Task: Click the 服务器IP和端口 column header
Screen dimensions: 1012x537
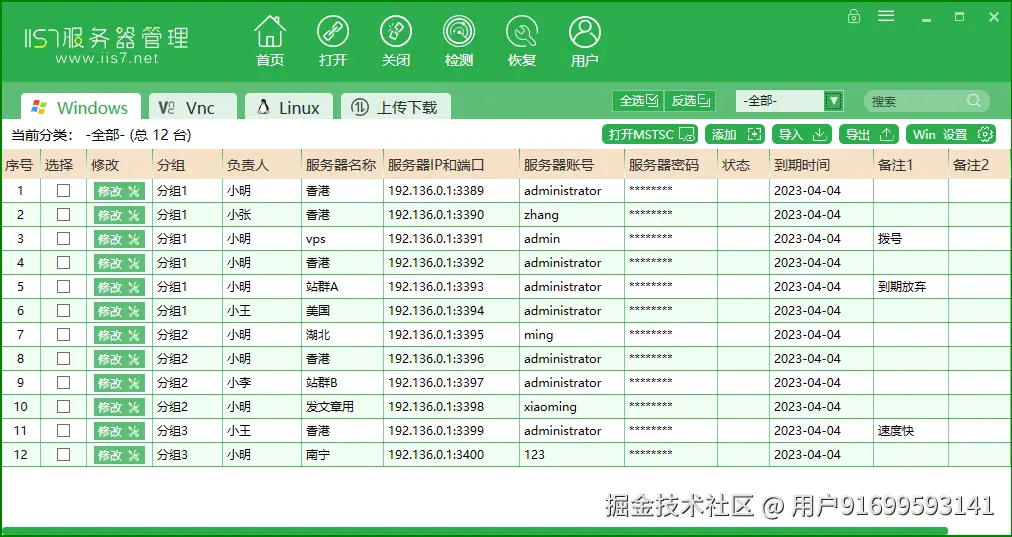Action: 451,165
